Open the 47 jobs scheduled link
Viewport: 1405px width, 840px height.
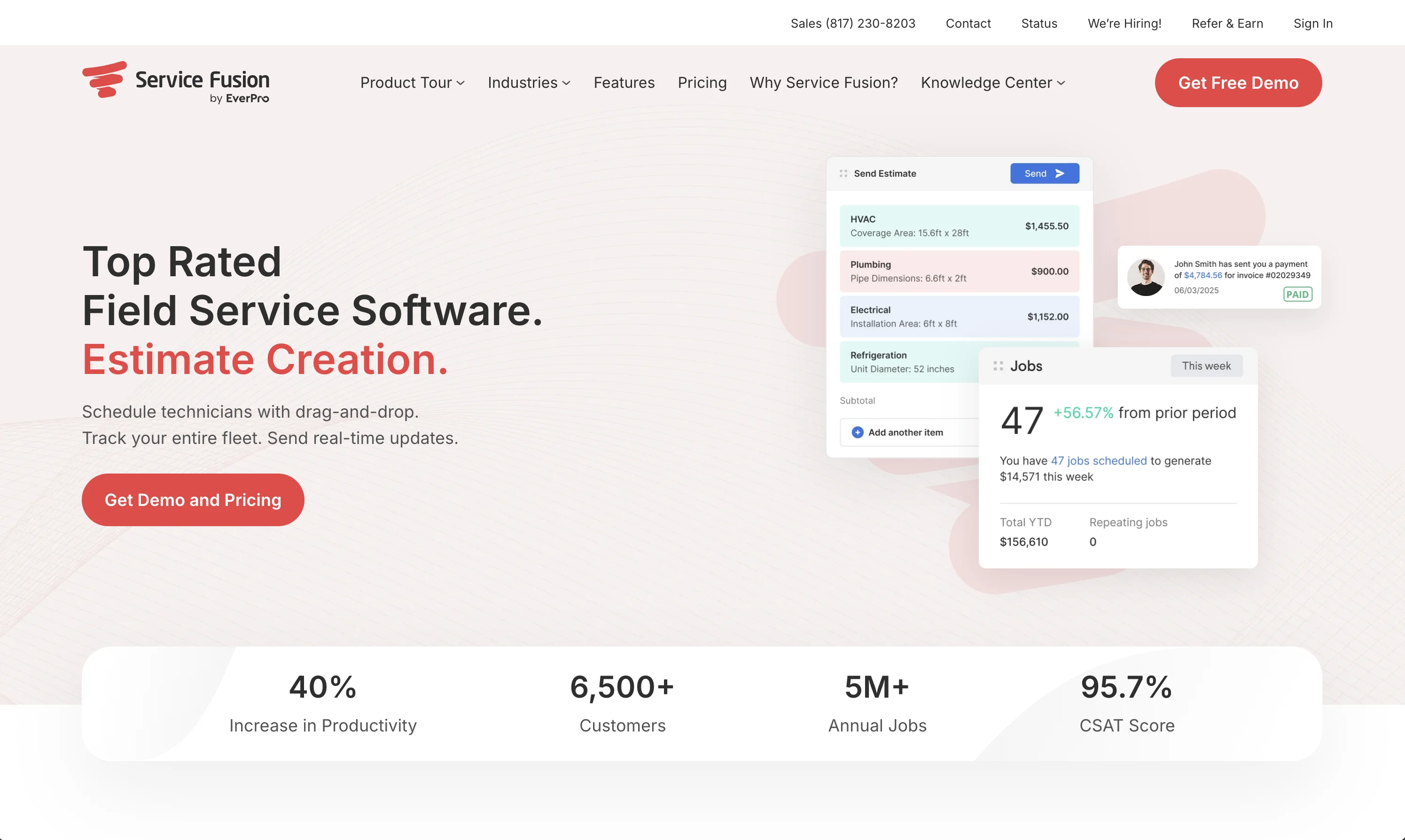pyautogui.click(x=1099, y=461)
